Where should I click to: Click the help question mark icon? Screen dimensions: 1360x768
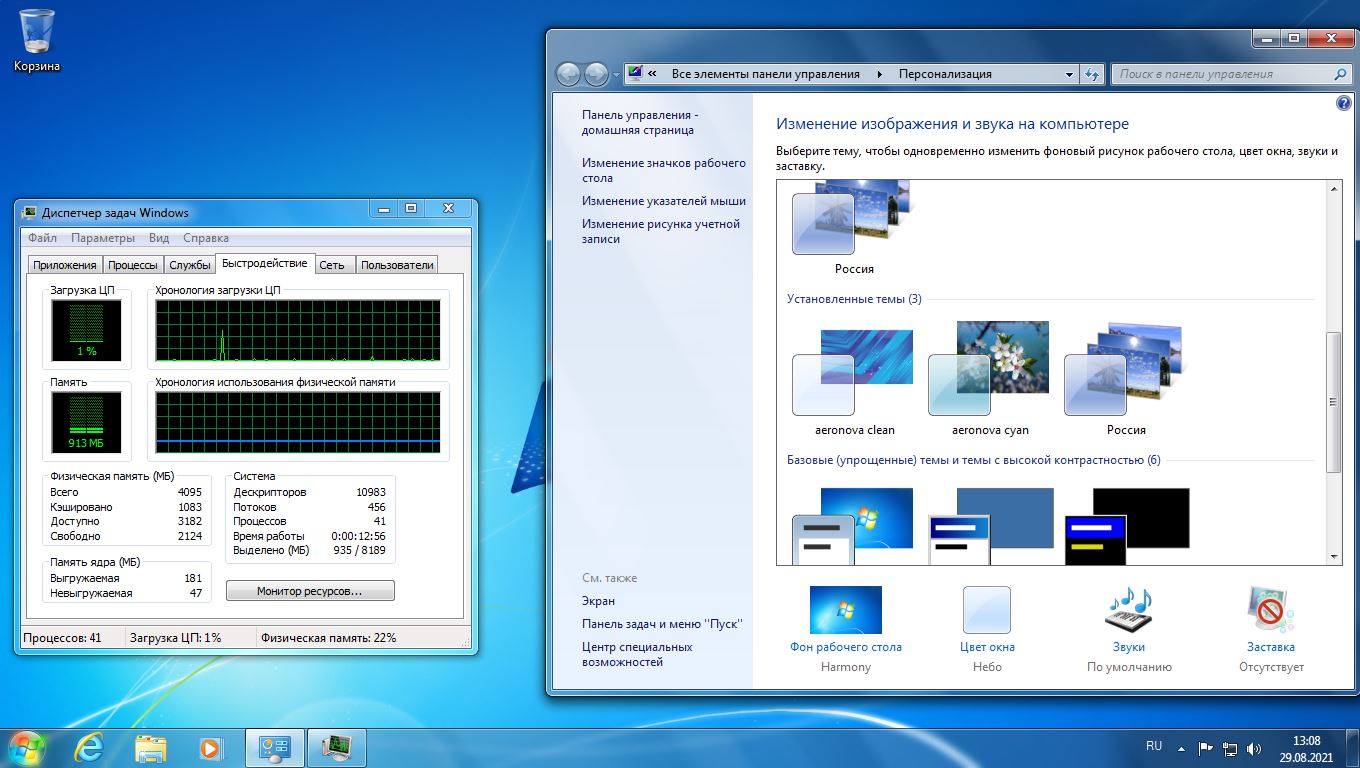click(x=1343, y=103)
